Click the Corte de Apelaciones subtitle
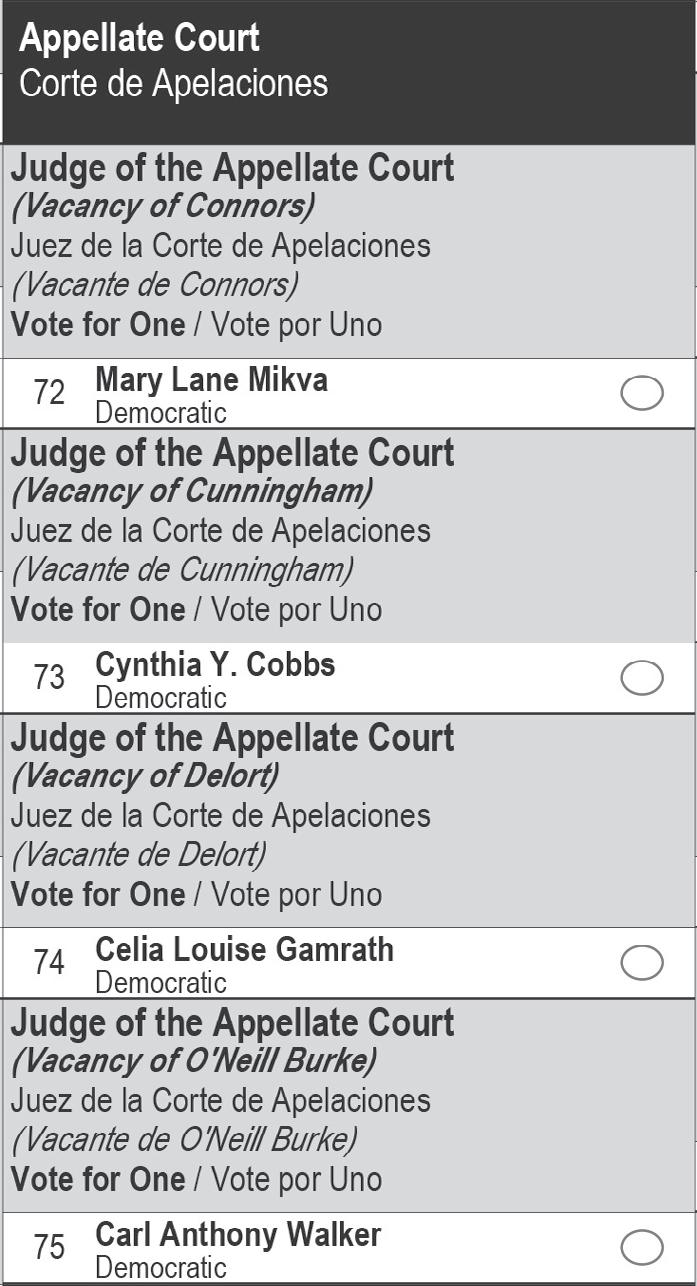This screenshot has width=697, height=1286. 173,83
